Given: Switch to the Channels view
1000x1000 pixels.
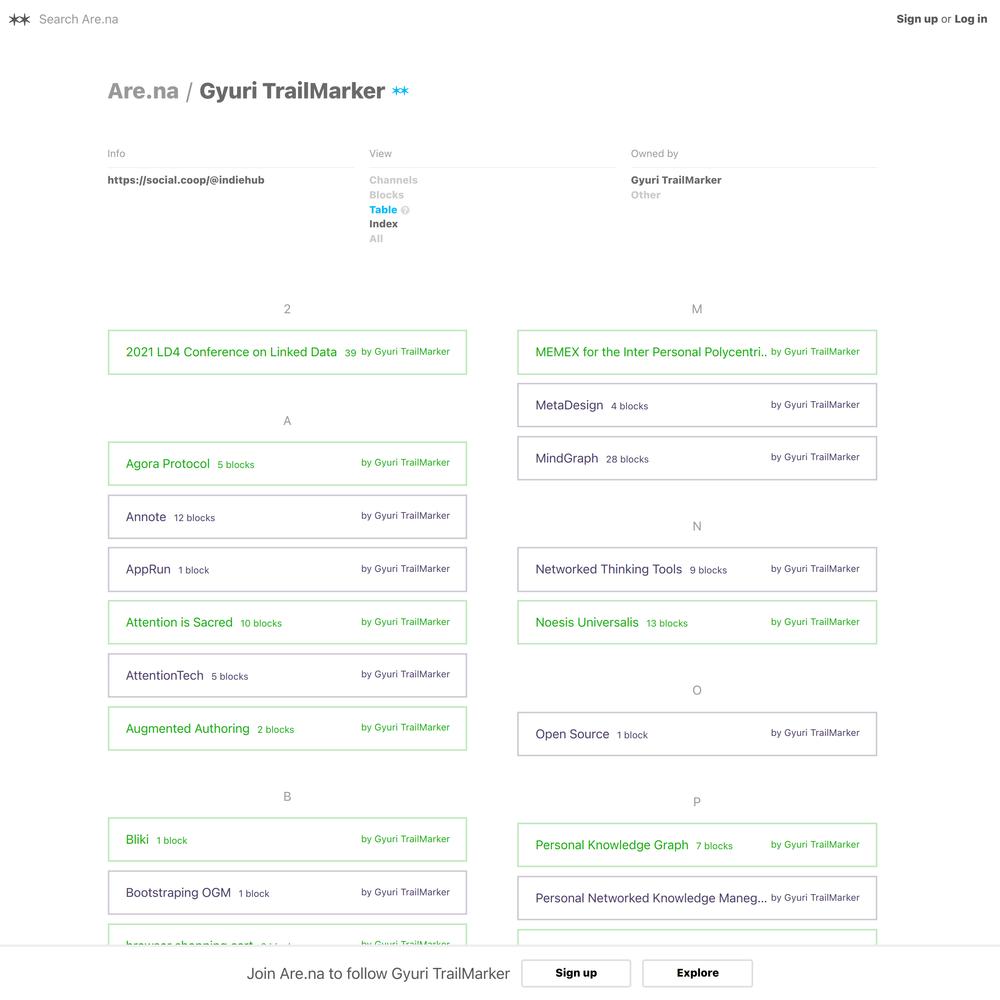Looking at the screenshot, I should tap(393, 180).
